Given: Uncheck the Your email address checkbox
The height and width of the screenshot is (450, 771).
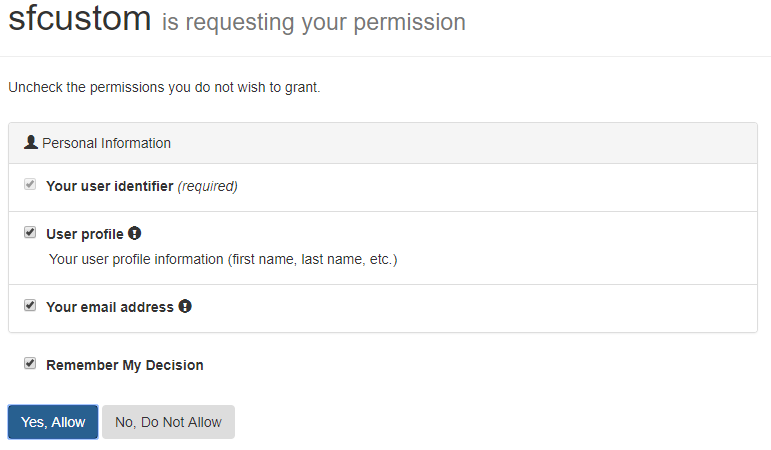Looking at the screenshot, I should tap(30, 305).
